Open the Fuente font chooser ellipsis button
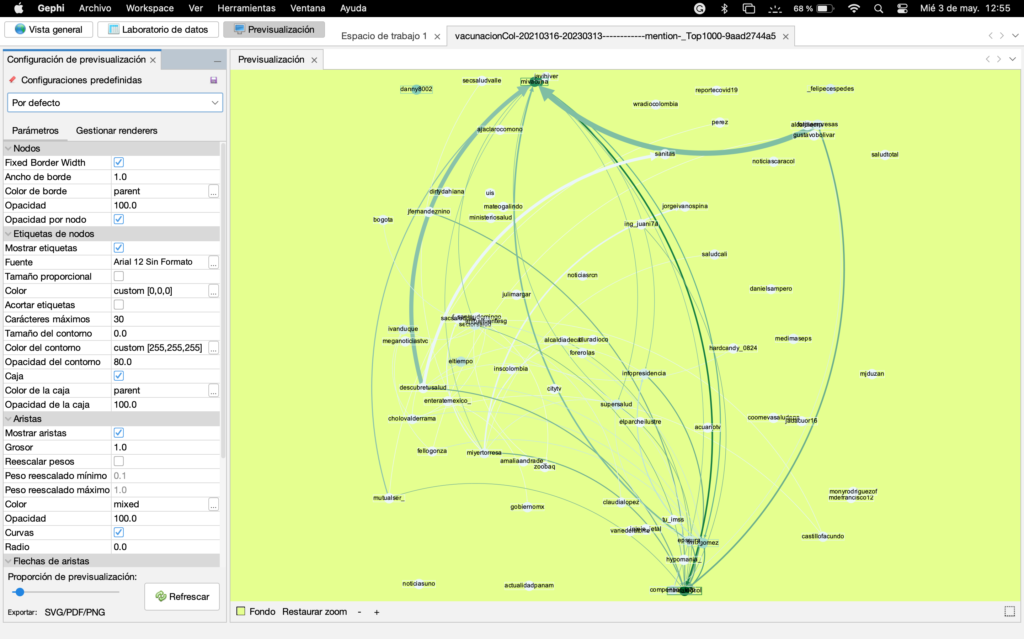 [213, 262]
